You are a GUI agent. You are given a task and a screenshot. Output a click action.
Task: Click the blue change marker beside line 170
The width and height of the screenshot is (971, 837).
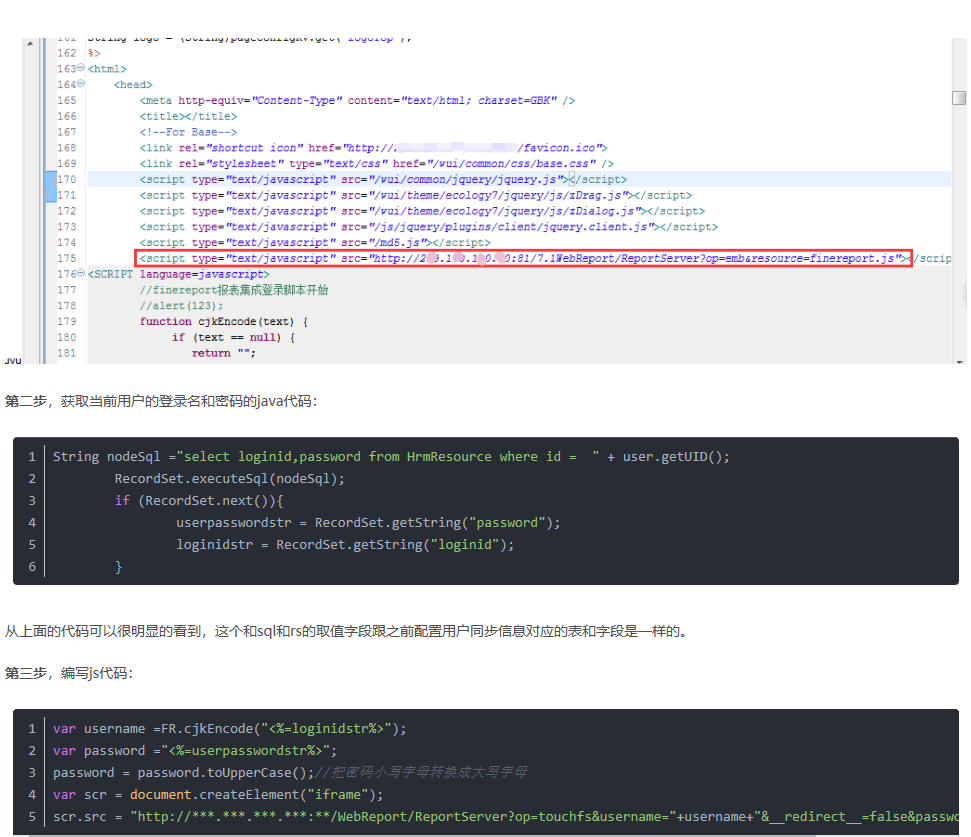point(51,186)
